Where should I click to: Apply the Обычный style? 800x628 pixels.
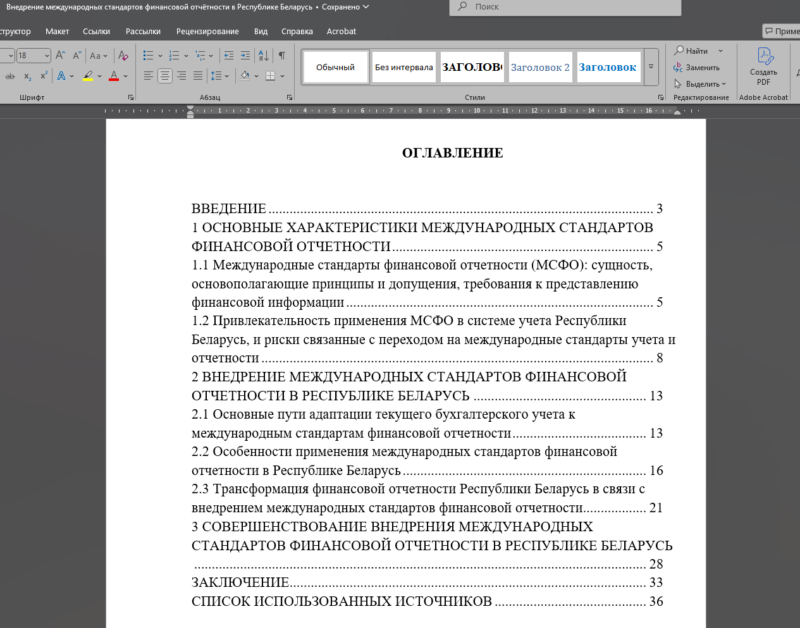[335, 67]
